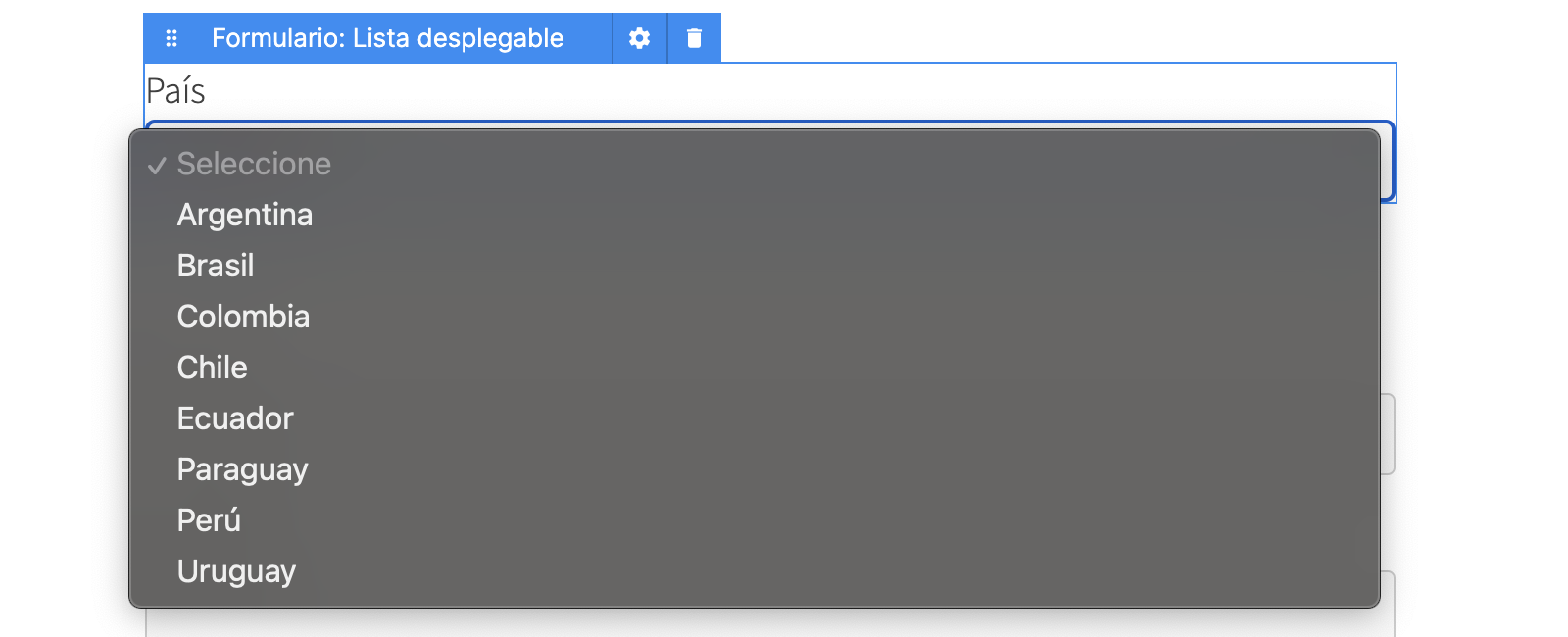Click the checkmark beside Seleccione
1568x637 pixels.
(x=157, y=166)
